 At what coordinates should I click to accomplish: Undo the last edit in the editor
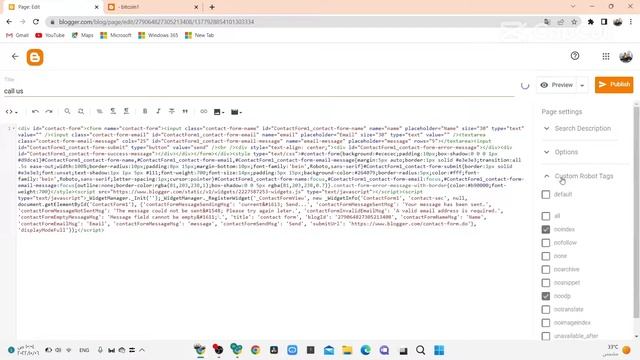click(x=36, y=111)
